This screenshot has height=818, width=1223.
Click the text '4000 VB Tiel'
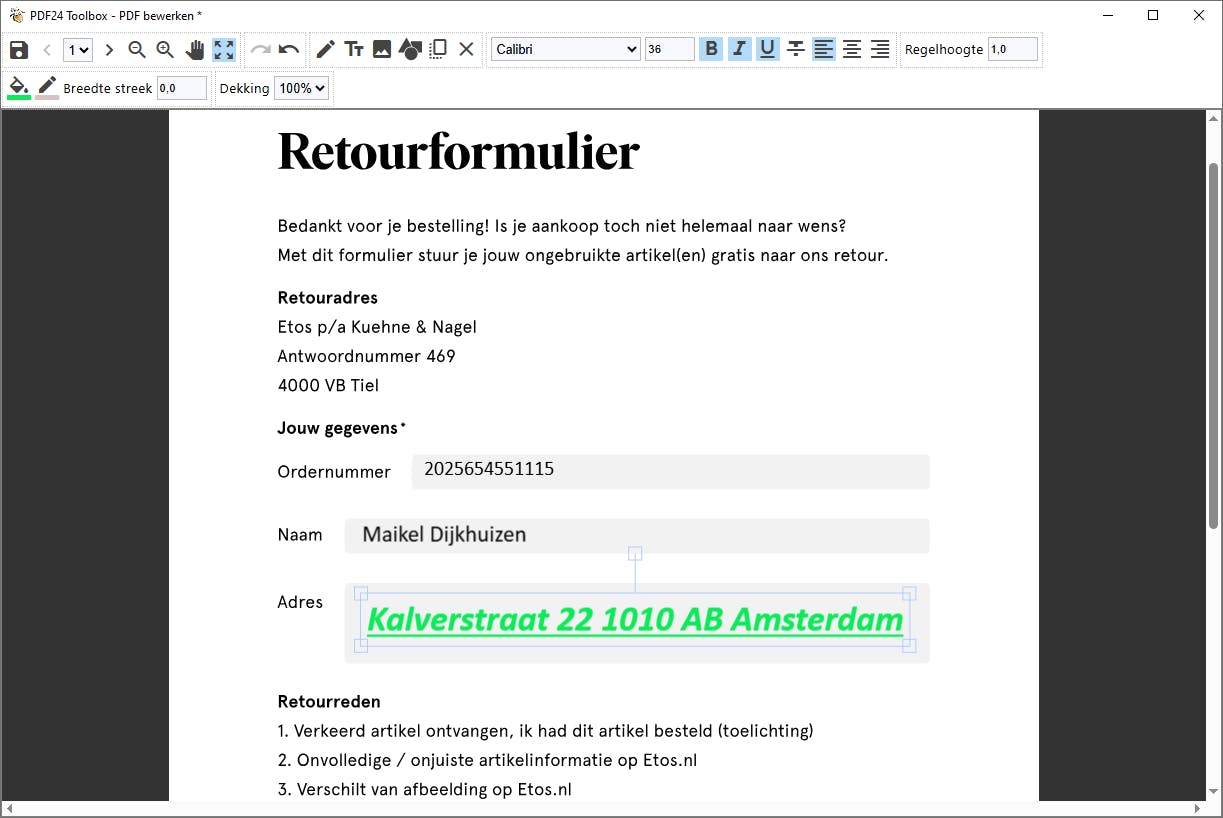328,385
